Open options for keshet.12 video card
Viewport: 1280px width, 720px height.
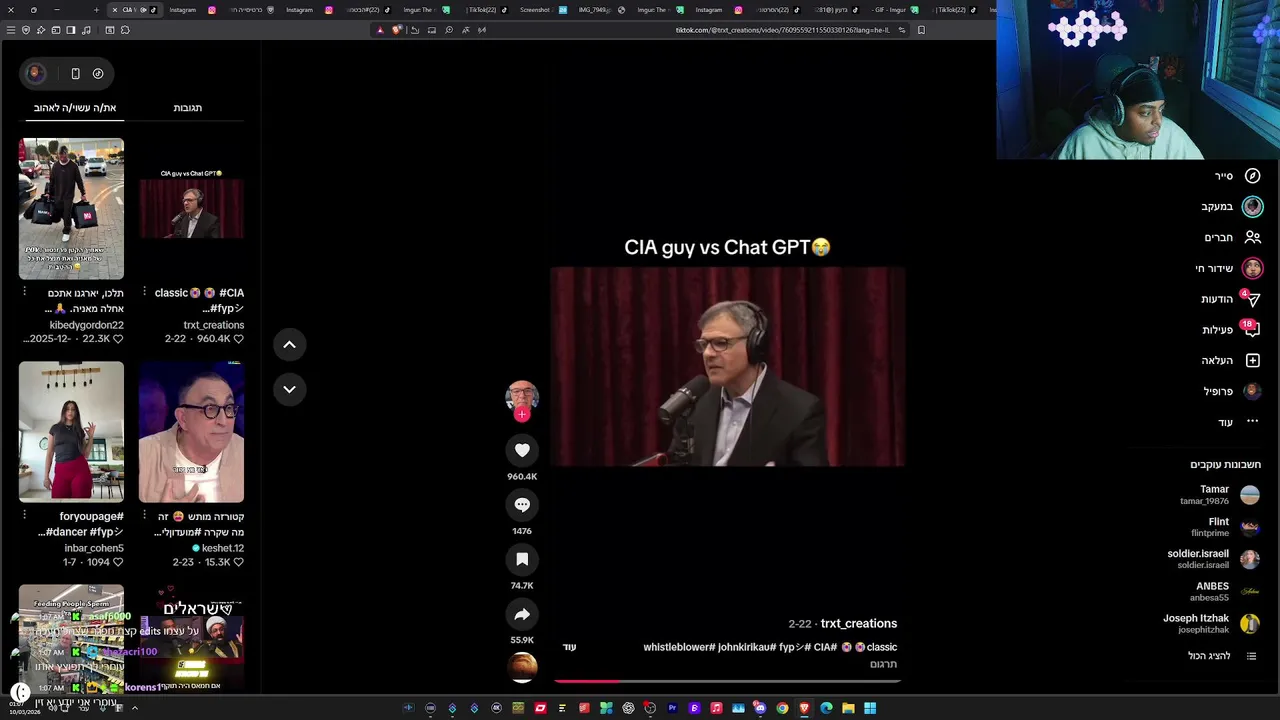pos(145,516)
